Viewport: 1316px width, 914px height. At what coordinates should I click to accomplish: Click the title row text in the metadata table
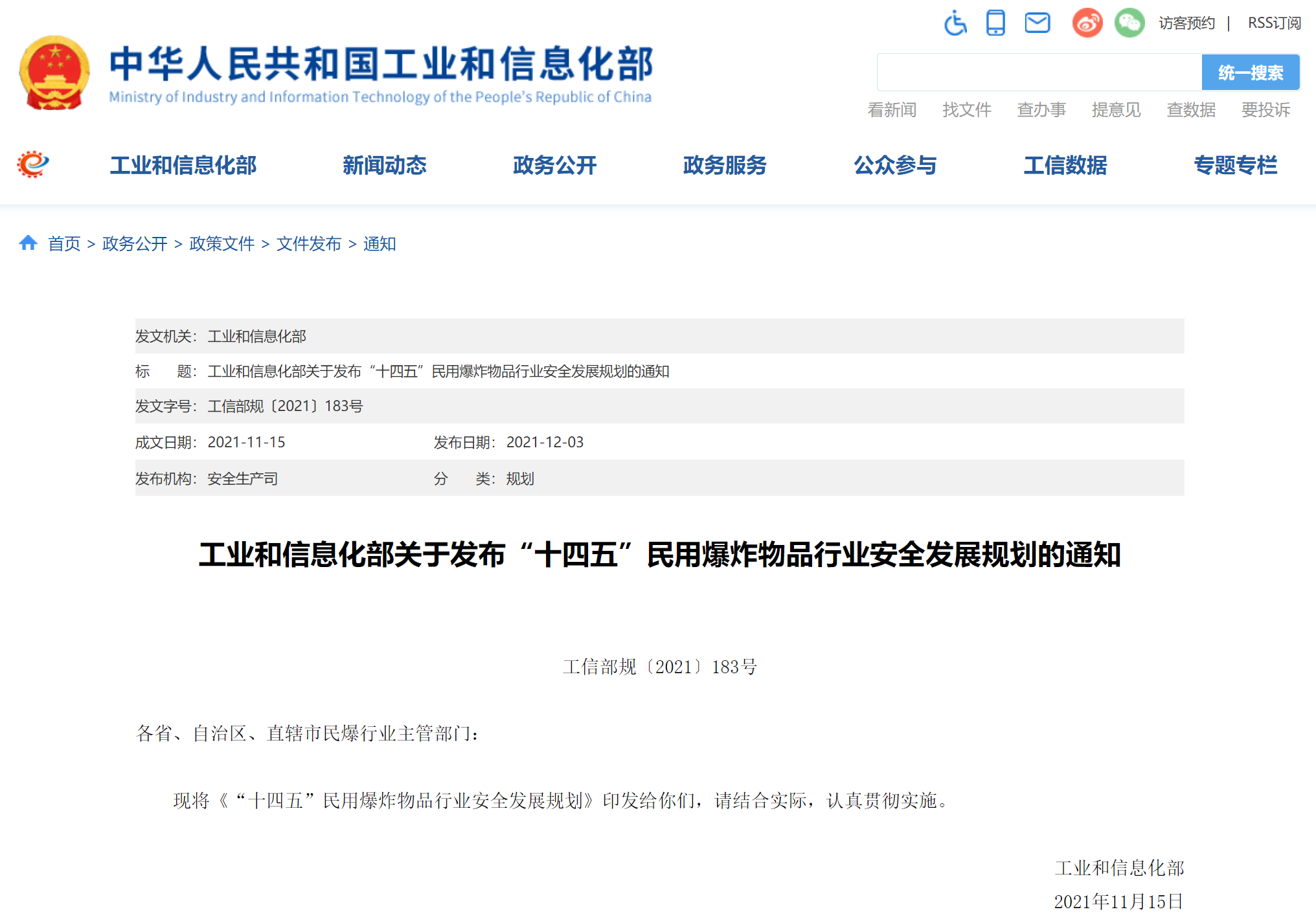point(438,371)
